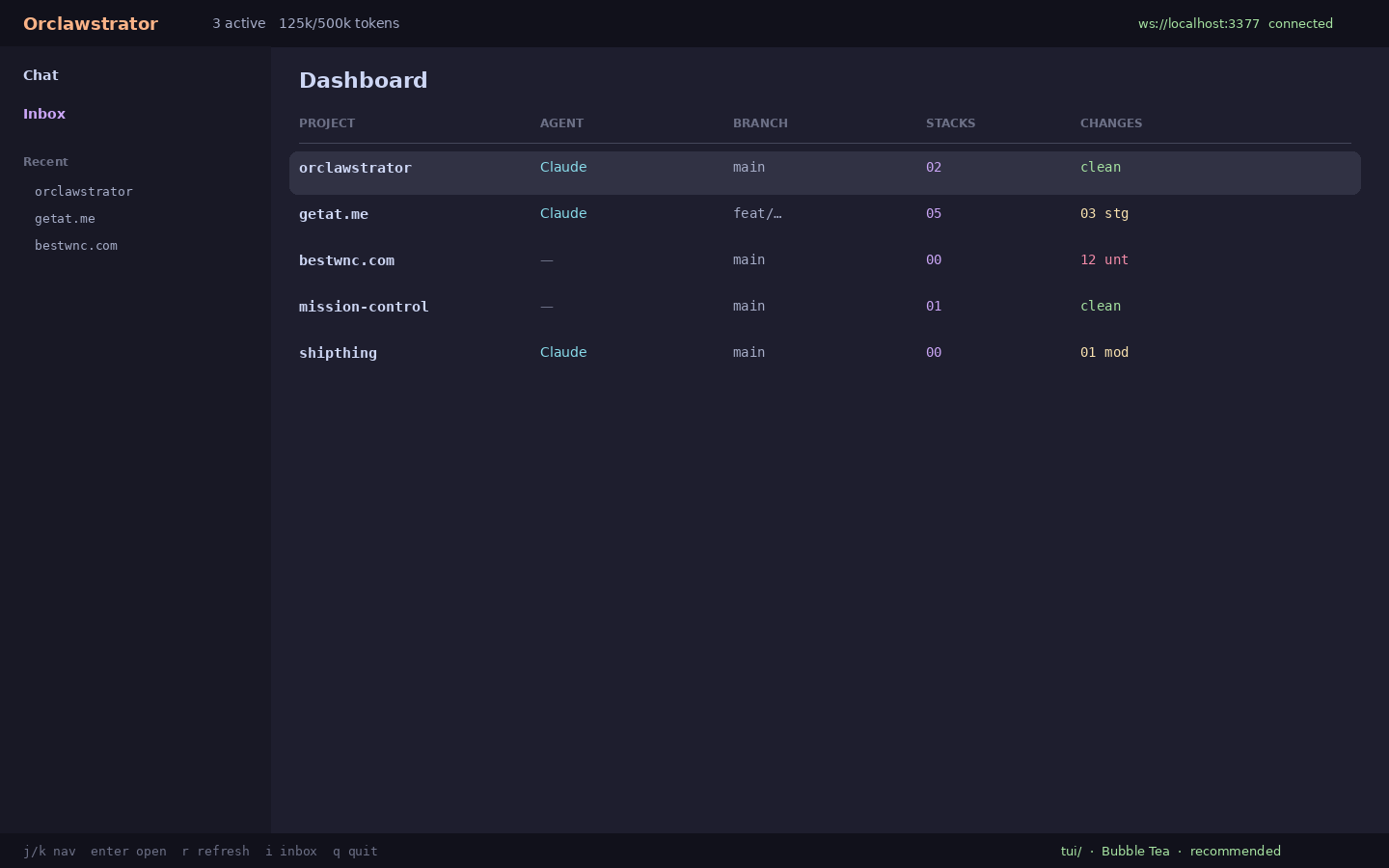Click the CHANGES column header
The height and width of the screenshot is (868, 1389).
(1111, 123)
